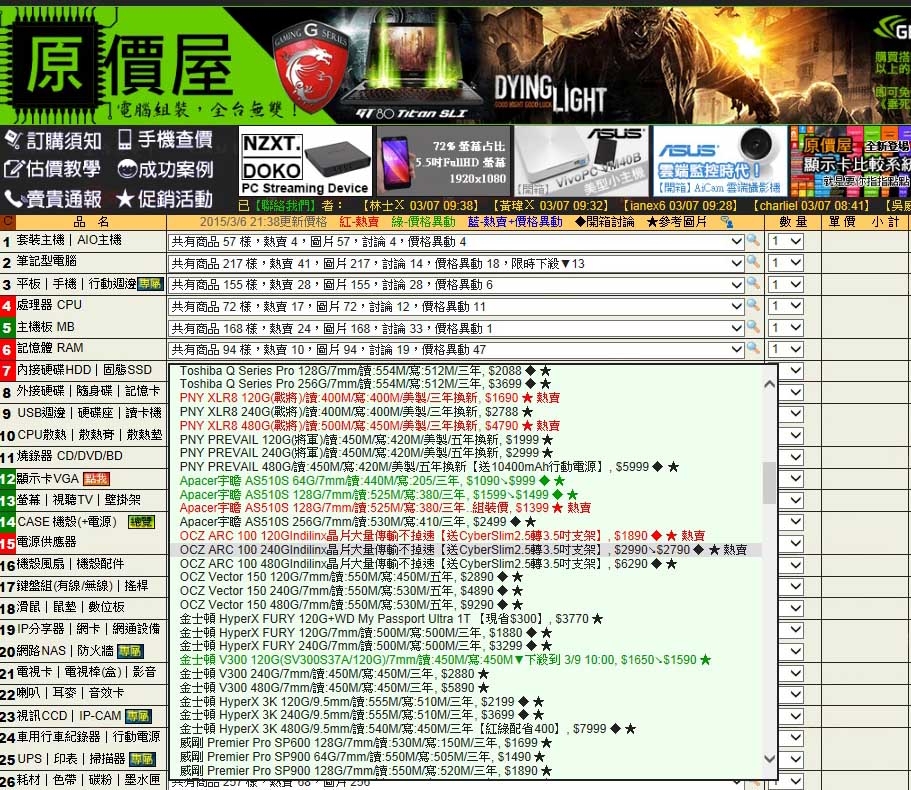Open quantity dropdown for 記憶體 RAM row
Image resolution: width=911 pixels, height=790 pixels.
786,349
